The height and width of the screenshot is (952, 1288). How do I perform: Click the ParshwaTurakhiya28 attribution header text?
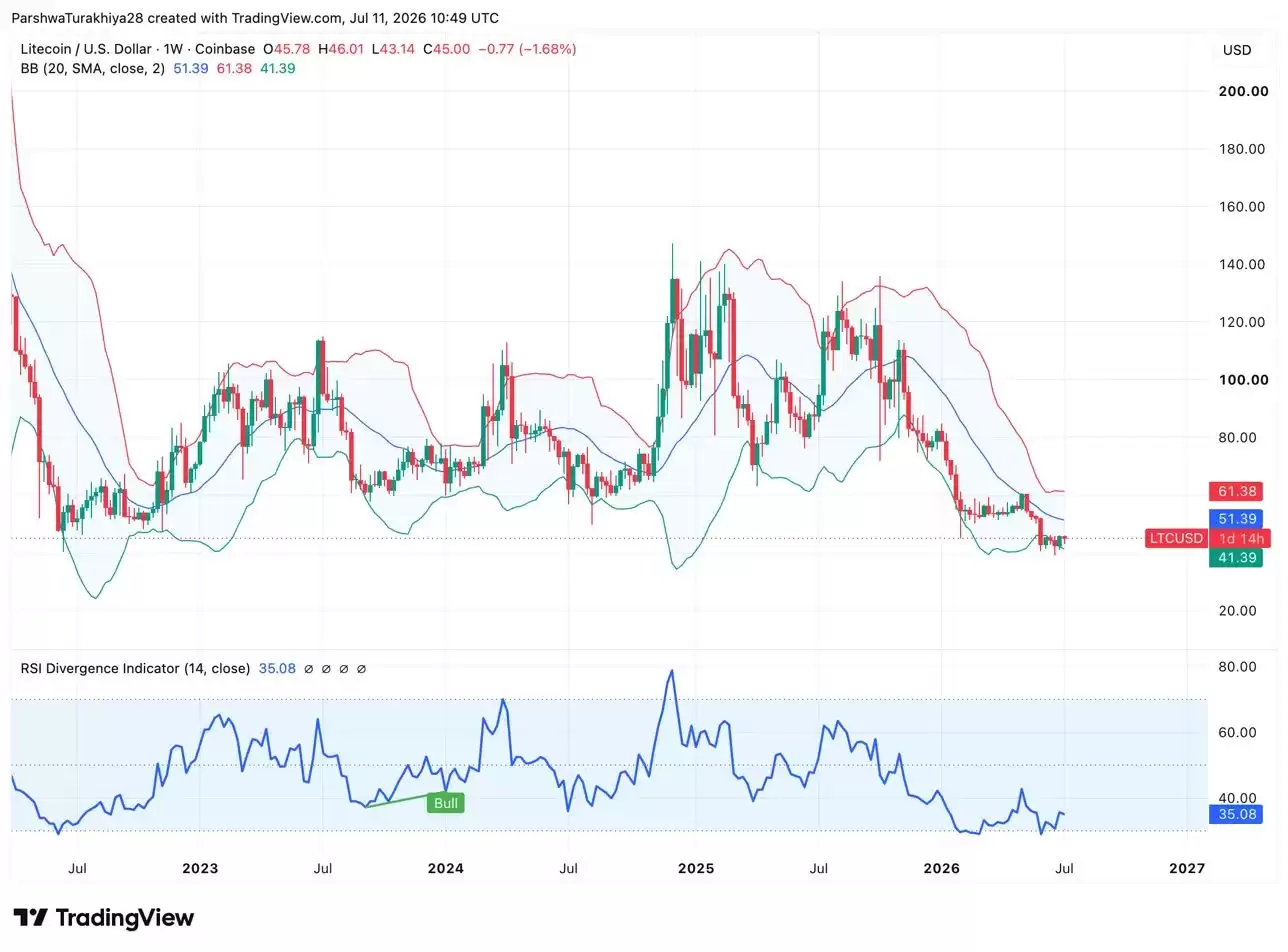pos(255,18)
